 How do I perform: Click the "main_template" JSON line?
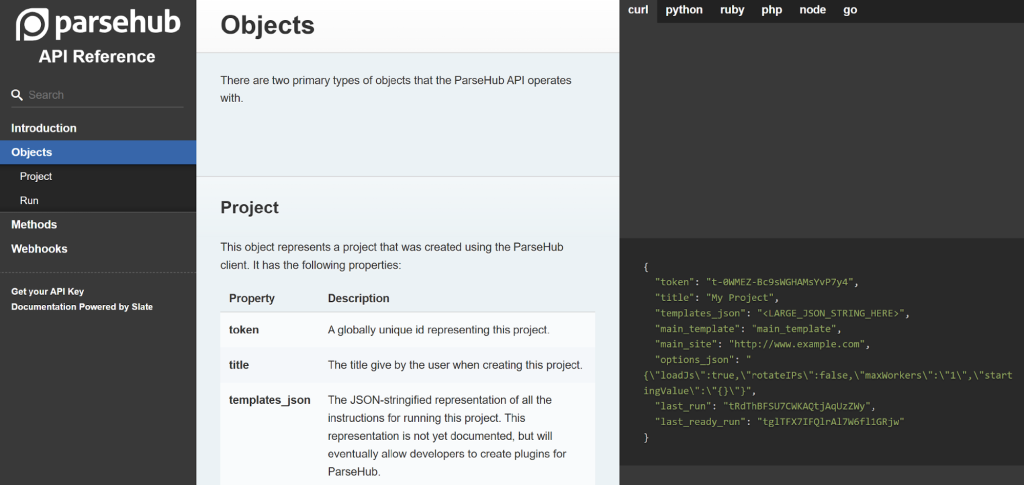748,328
